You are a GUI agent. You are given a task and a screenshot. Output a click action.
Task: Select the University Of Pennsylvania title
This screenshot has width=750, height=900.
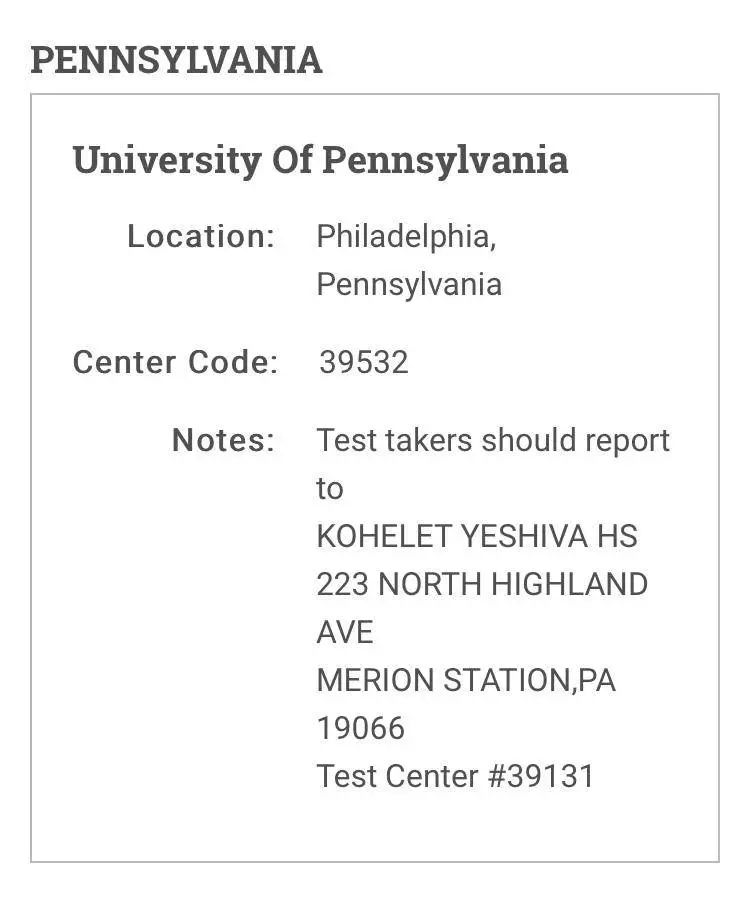[320, 160]
